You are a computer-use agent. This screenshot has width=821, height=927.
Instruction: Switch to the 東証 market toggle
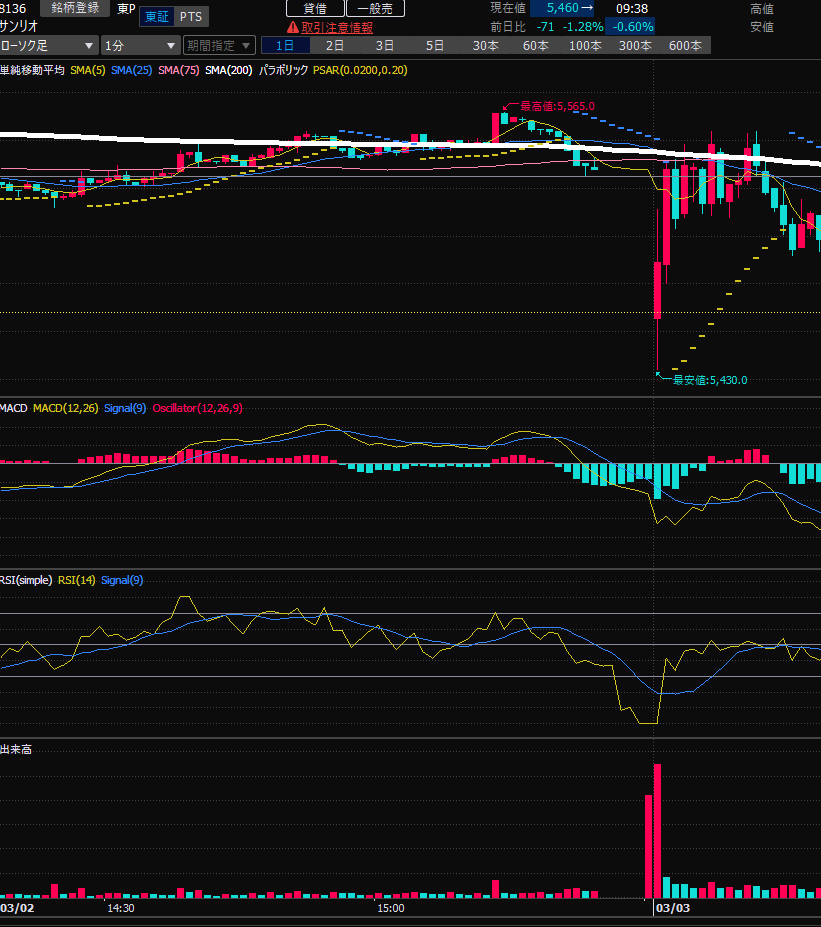[157, 17]
